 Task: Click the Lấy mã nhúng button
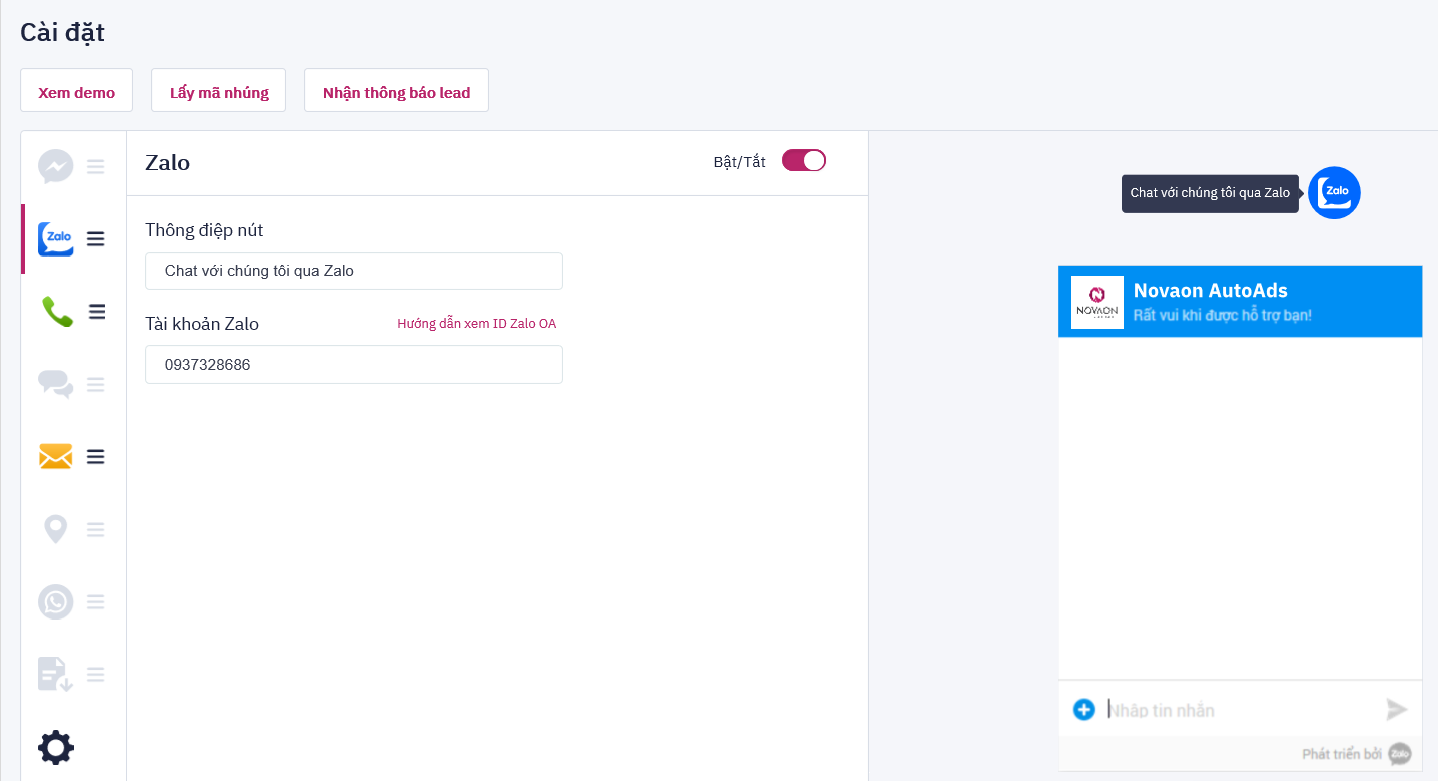tap(219, 93)
